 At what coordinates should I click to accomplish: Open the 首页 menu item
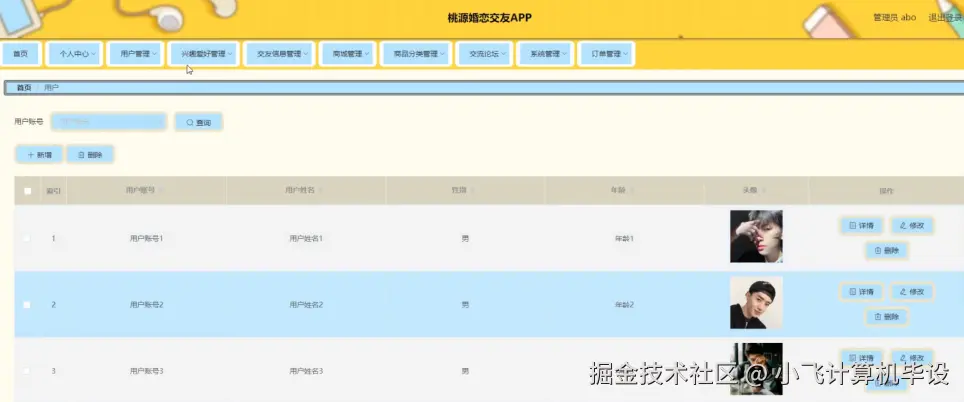[20, 54]
